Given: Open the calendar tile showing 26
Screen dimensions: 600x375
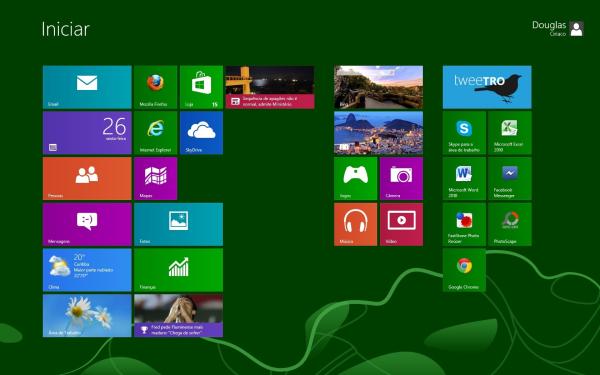Looking at the screenshot, I should (87, 133).
